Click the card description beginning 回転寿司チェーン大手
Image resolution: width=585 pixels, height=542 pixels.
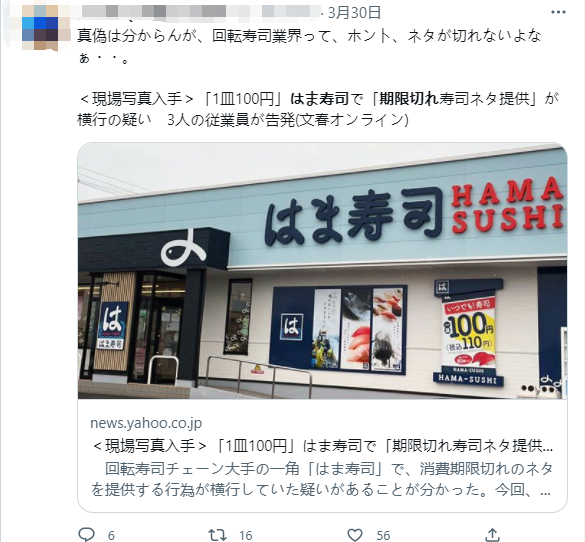[322, 479]
